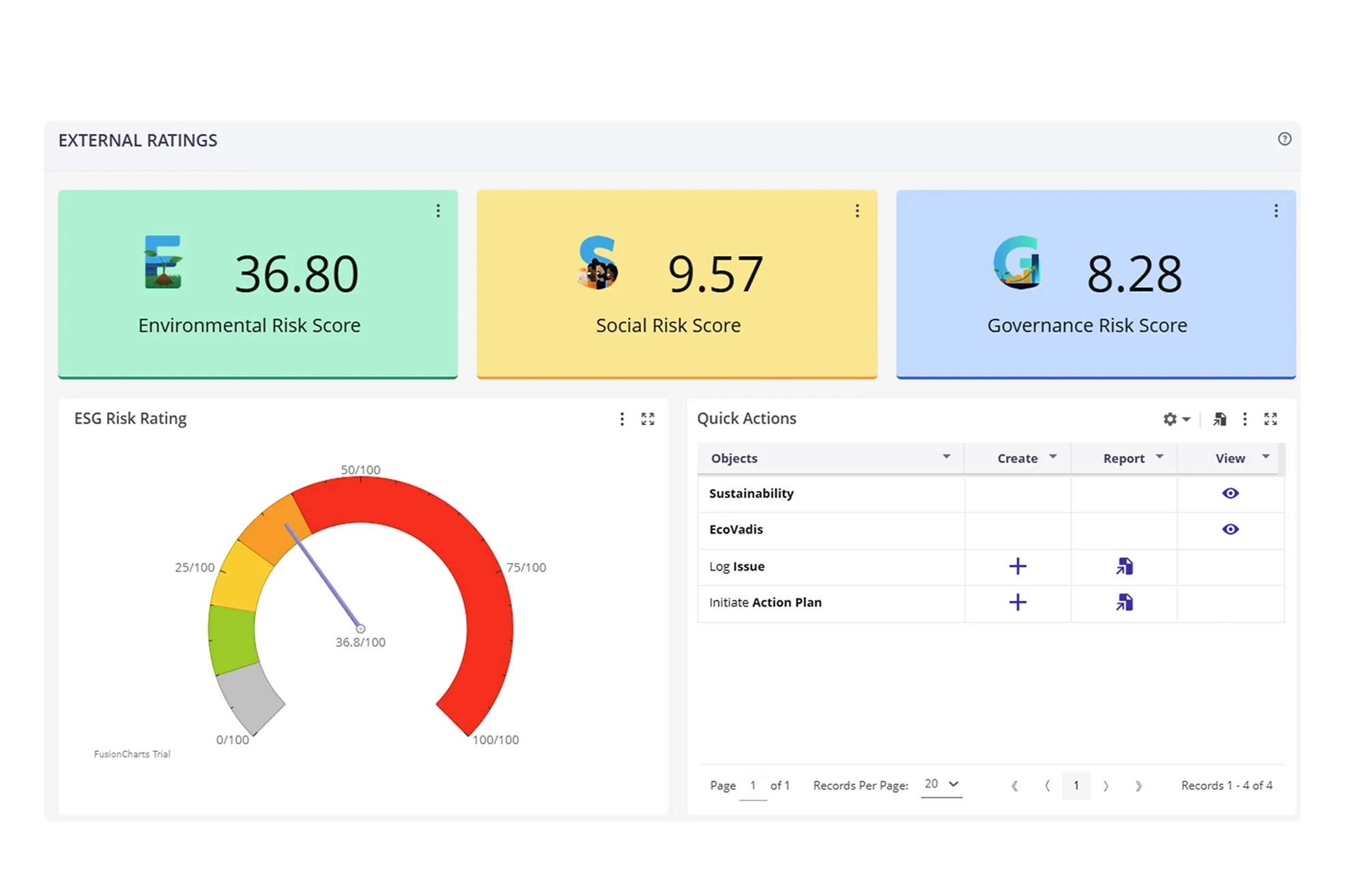View EcoVadis via eye icon
This screenshot has width=1348, height=896.
coord(1230,530)
